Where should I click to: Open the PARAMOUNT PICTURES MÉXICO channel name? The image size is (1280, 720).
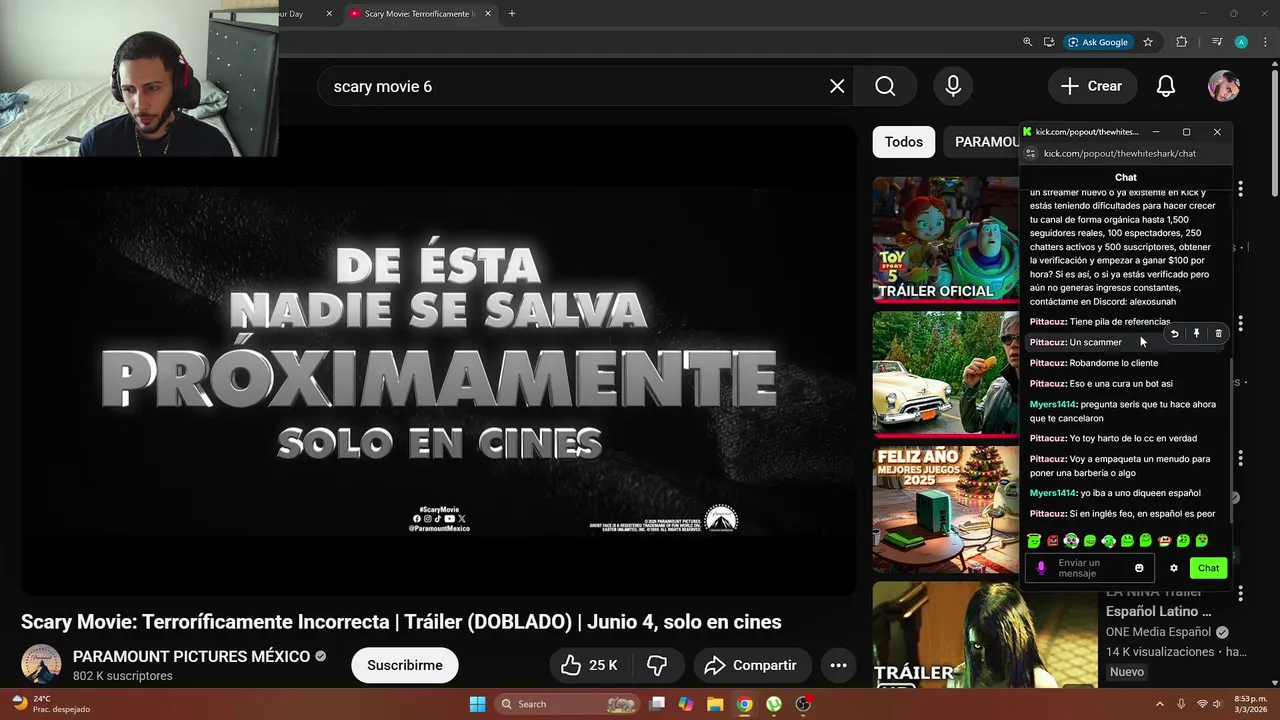tap(191, 656)
